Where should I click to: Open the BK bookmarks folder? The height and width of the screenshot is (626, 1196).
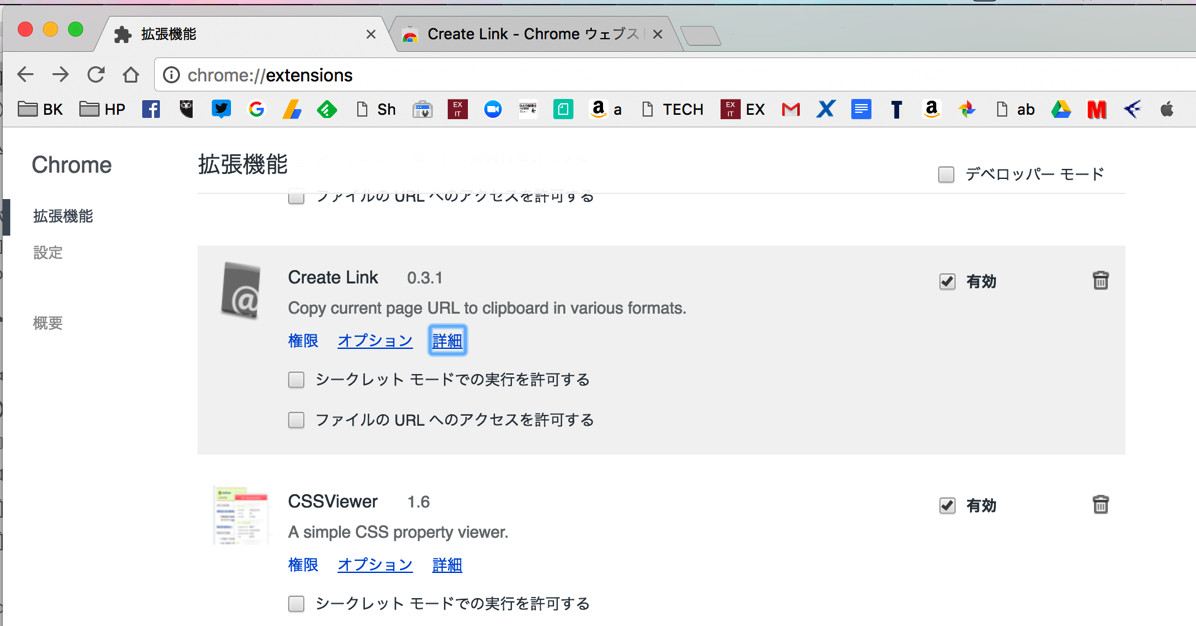(40, 109)
